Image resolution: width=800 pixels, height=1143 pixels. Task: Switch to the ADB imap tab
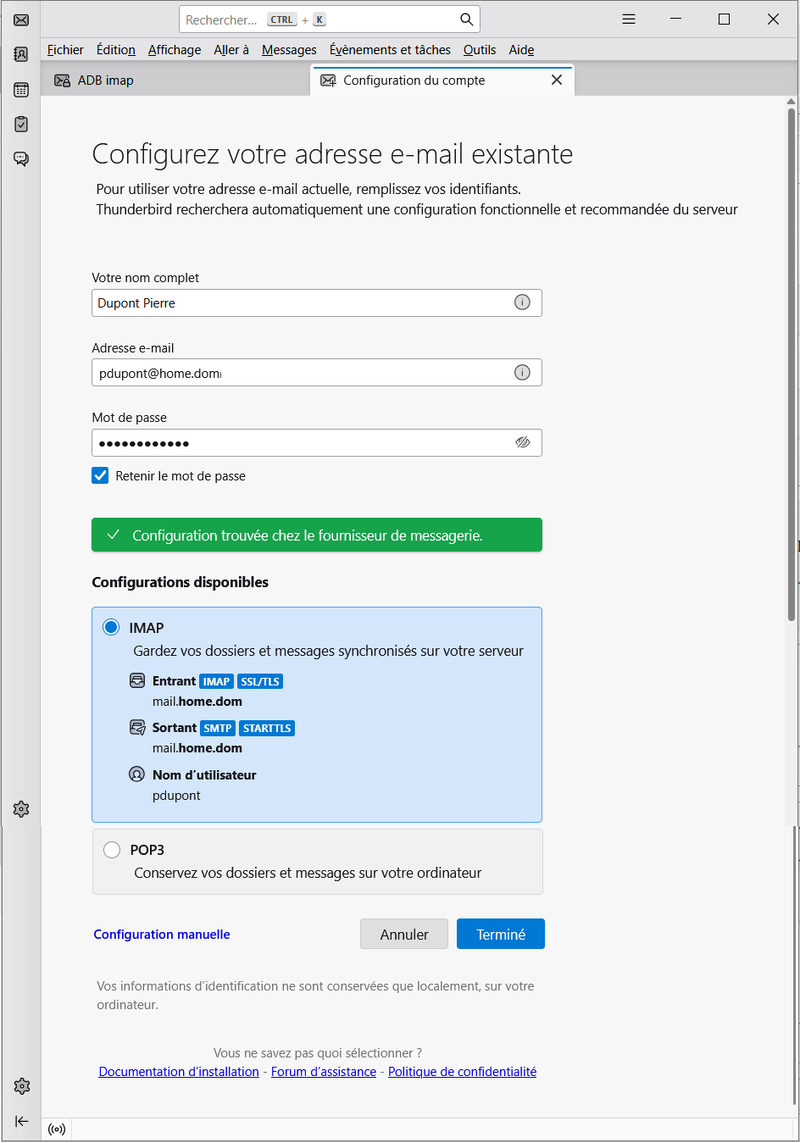[105, 80]
